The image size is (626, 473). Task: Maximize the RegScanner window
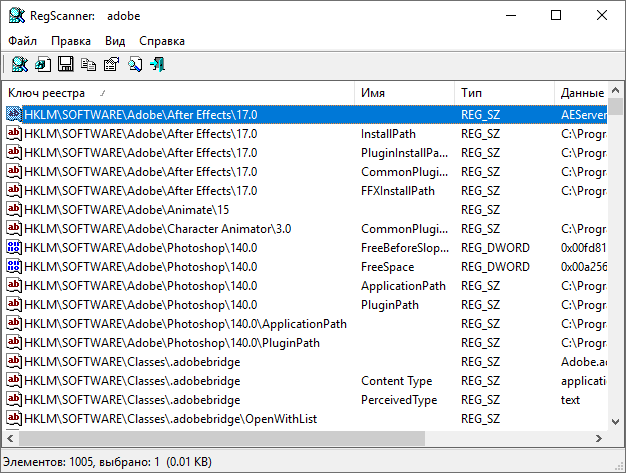coord(556,15)
